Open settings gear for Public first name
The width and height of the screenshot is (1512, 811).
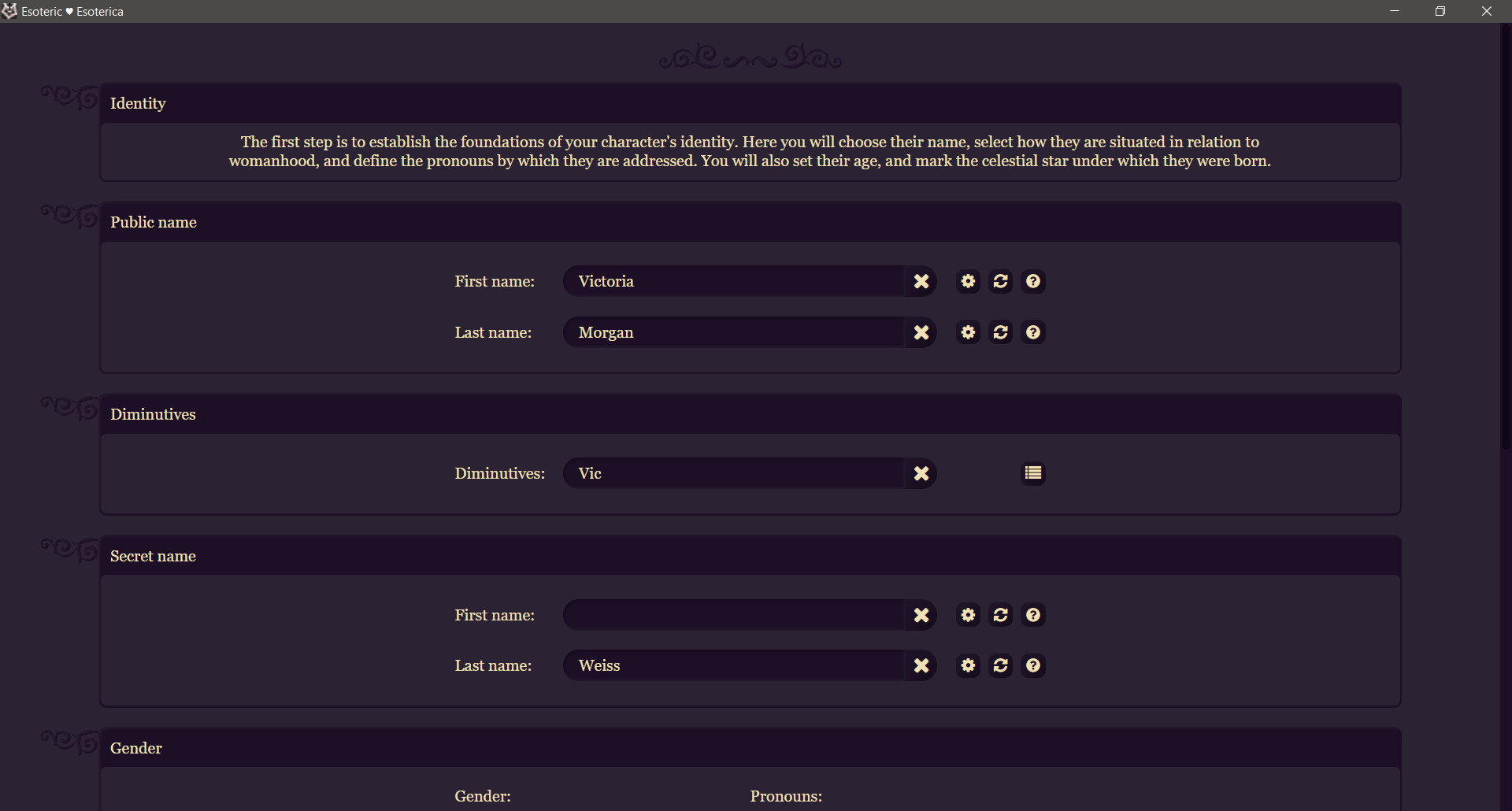click(x=968, y=281)
